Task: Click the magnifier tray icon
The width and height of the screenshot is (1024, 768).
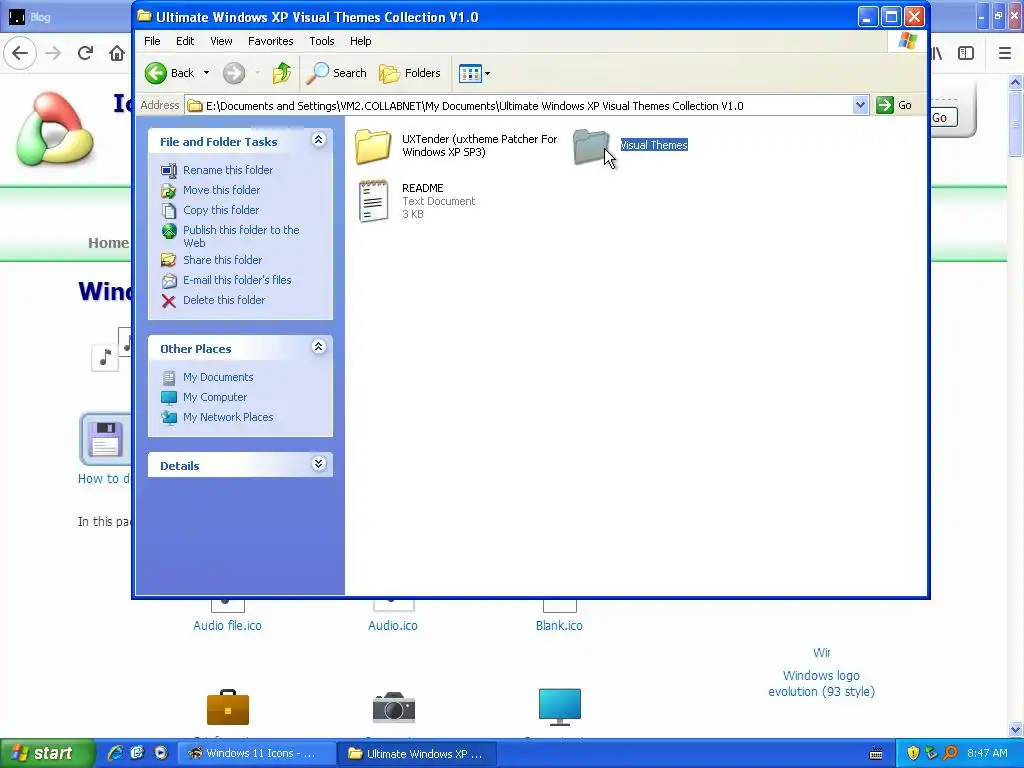Action: (x=950, y=753)
